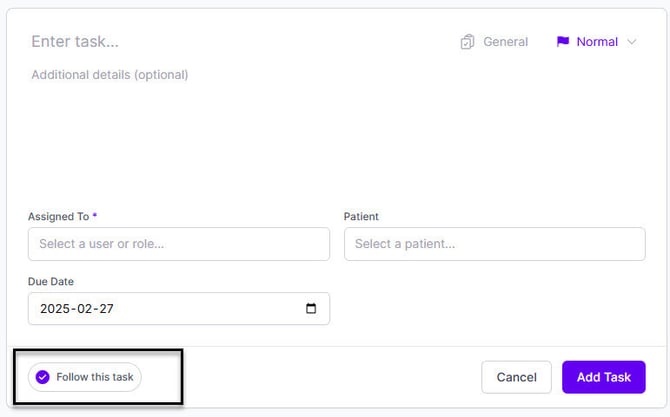
Task: Select the year 2025 in the due date
Action: 55,308
